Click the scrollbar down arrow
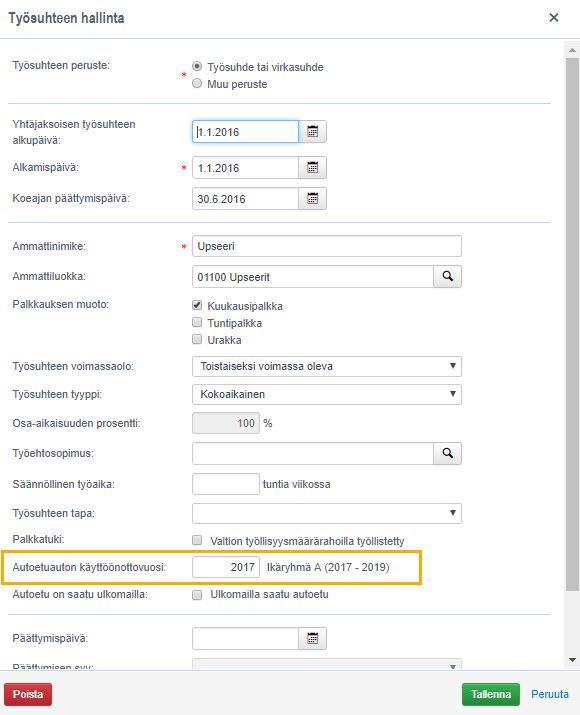Viewport: 580px width, 715px height. [572, 660]
